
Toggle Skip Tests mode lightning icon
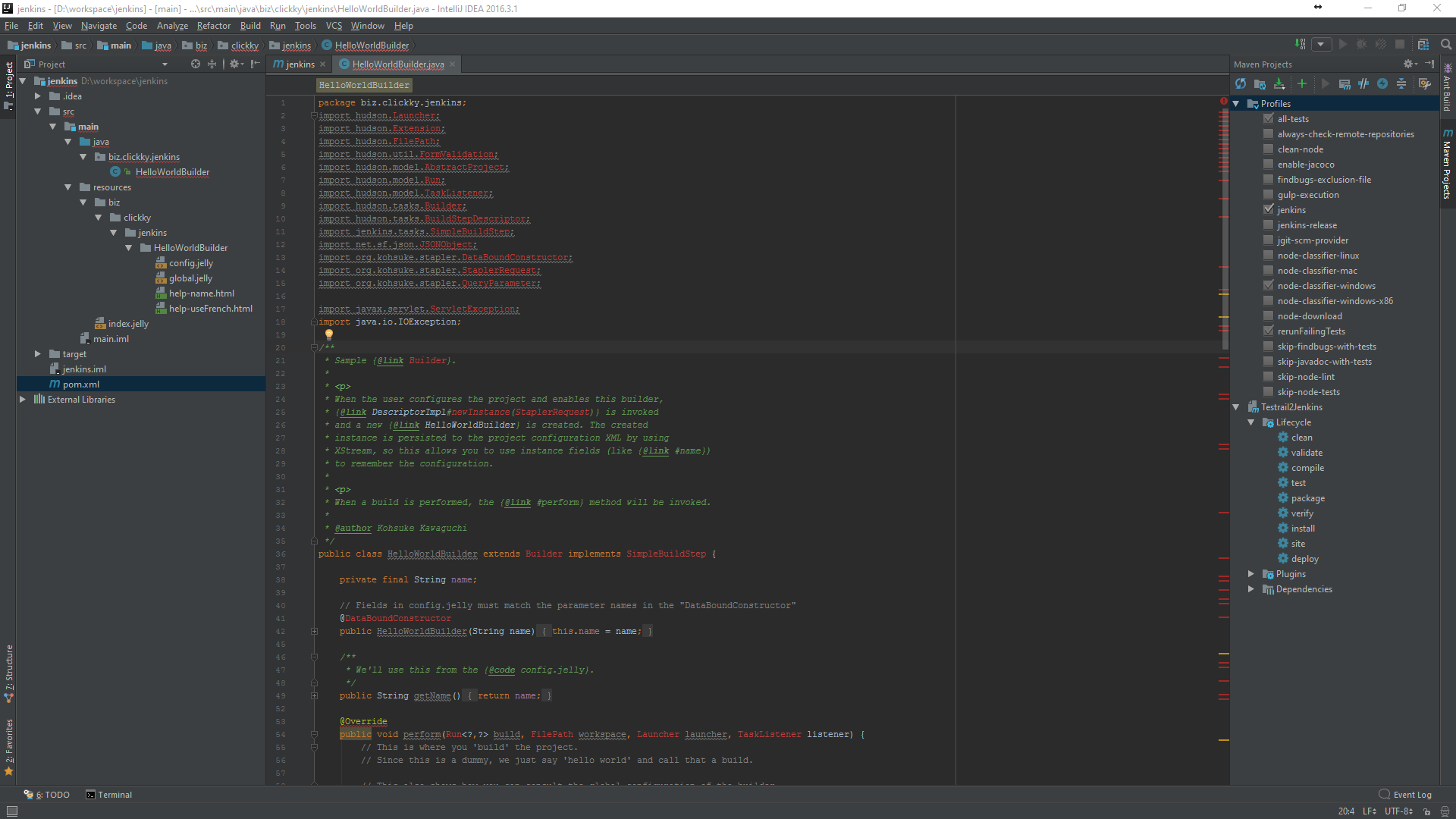pos(1382,84)
